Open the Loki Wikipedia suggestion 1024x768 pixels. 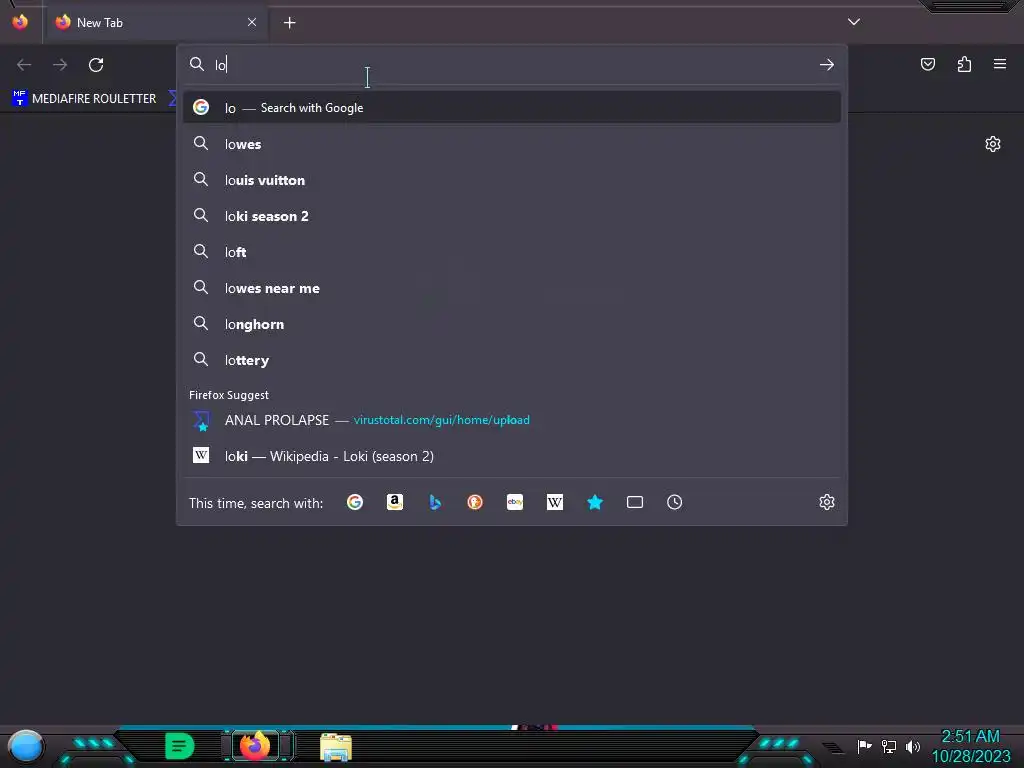point(512,456)
